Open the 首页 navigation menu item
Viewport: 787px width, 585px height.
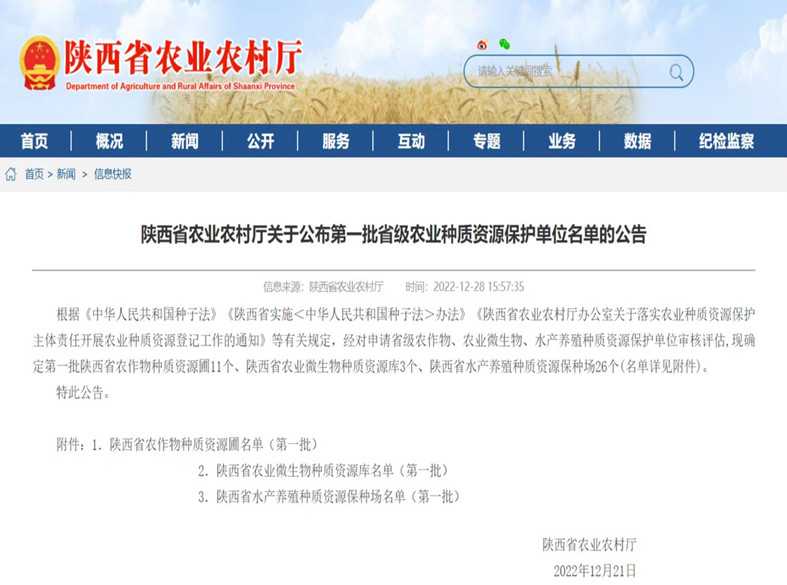point(34,141)
